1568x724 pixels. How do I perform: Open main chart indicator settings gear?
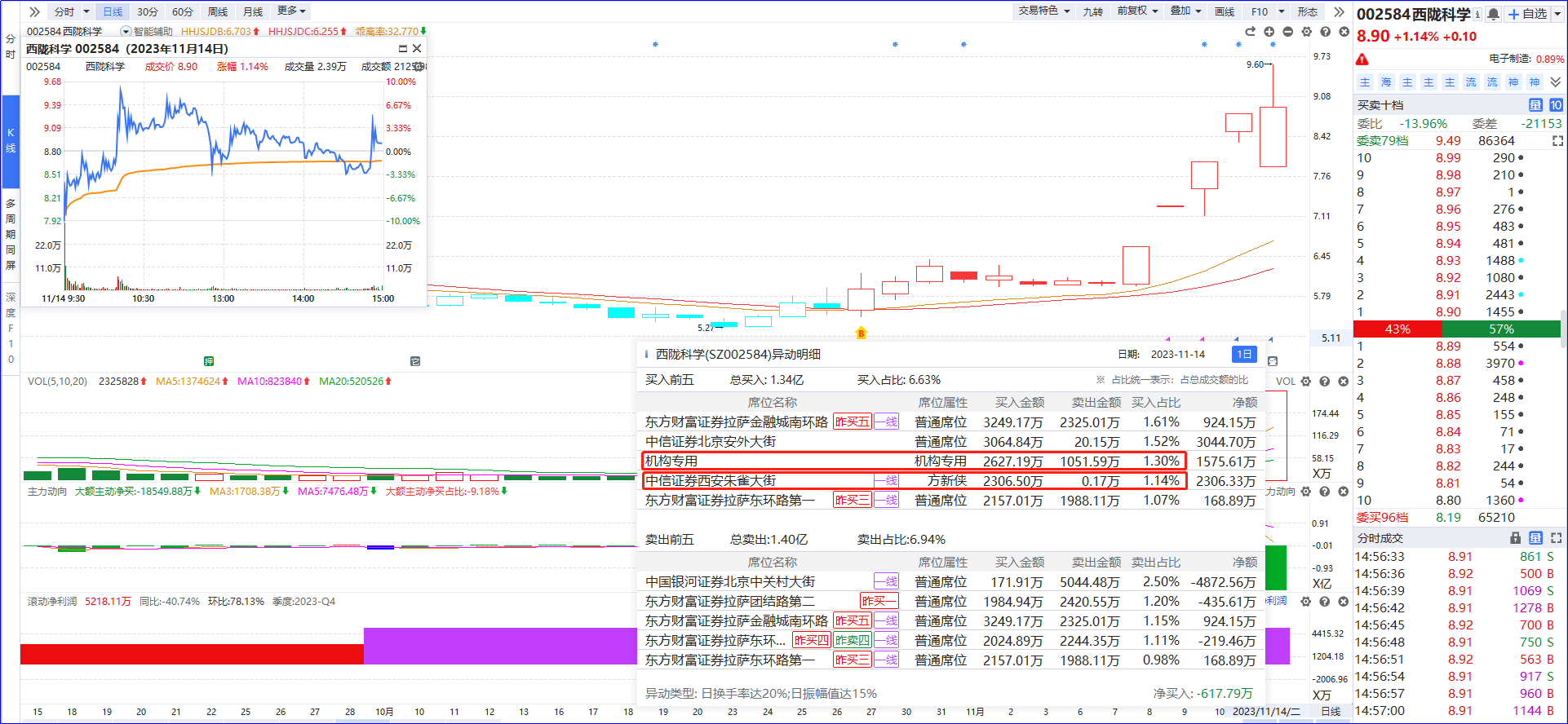[x=1306, y=32]
